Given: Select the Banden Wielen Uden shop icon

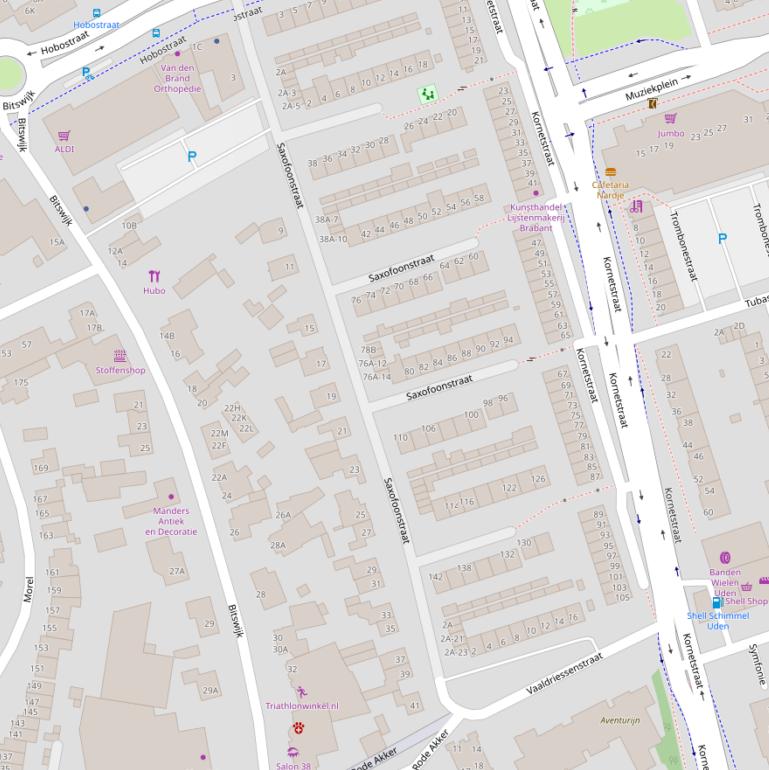Looking at the screenshot, I should click(725, 558).
